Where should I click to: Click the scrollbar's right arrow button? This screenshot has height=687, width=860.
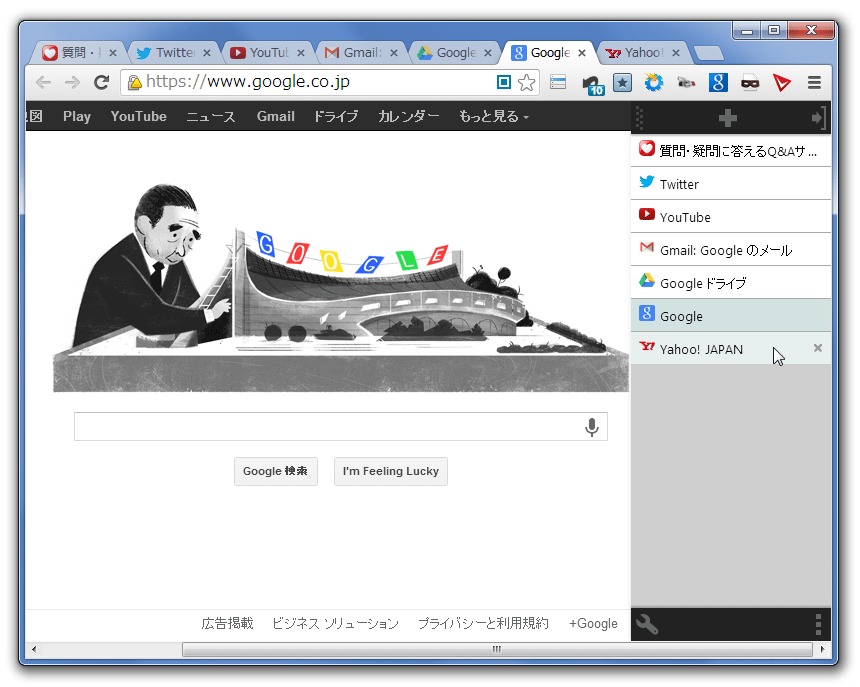point(822,650)
